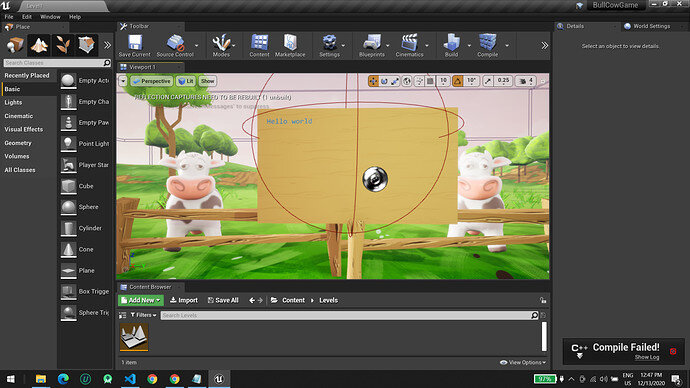Switch to the World Settings tab
This screenshot has height=388, width=690.
(x=652, y=26)
